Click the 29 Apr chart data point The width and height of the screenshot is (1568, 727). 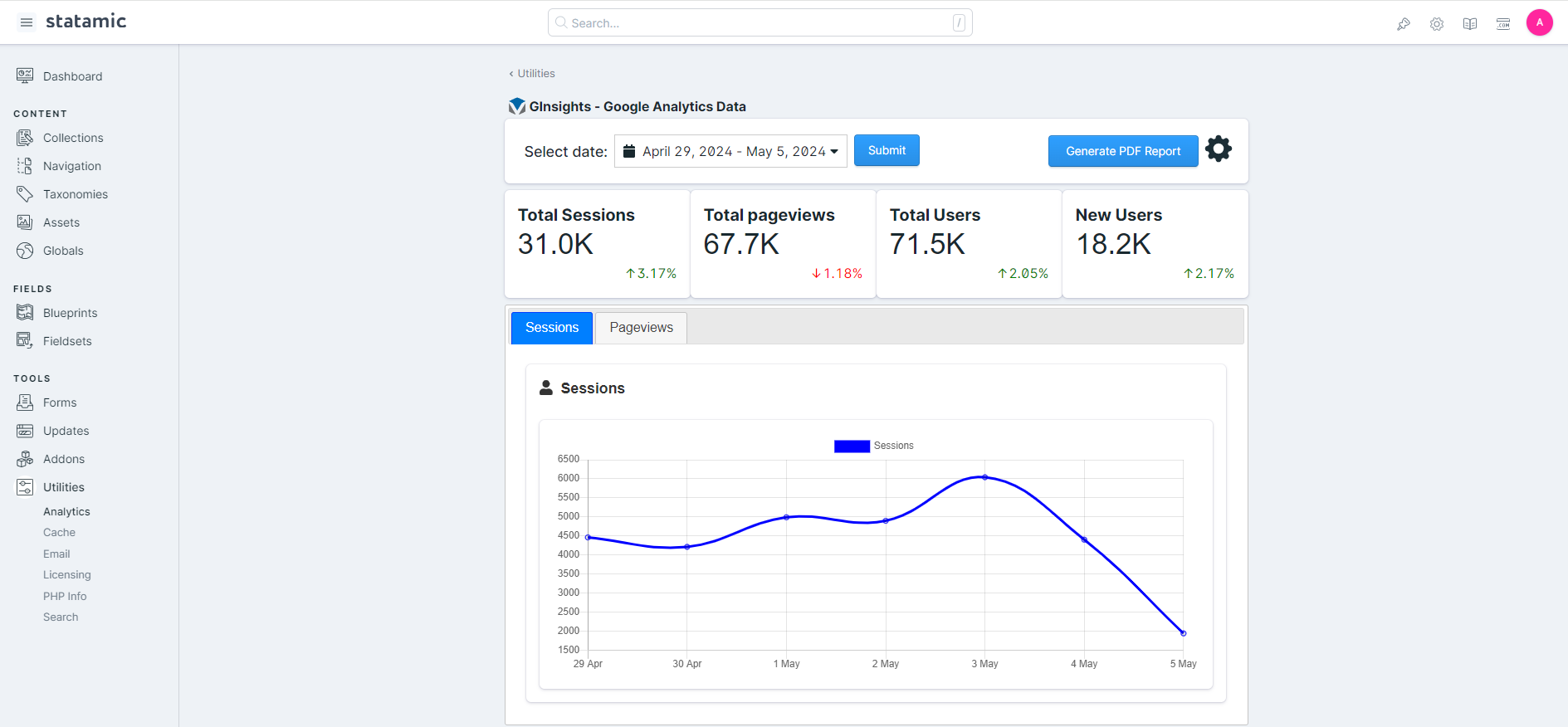tap(588, 537)
